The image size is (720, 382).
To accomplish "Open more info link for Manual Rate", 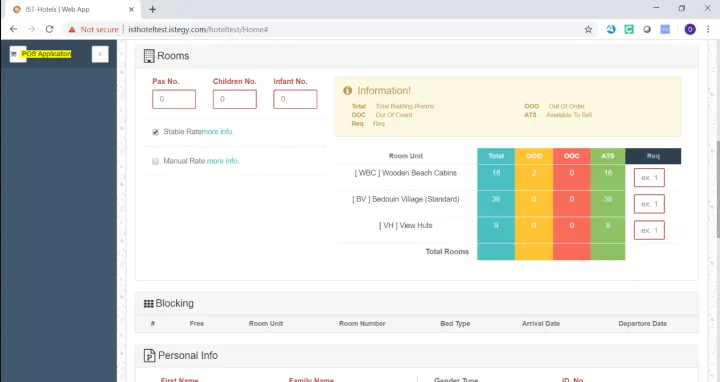I will click(x=223, y=161).
